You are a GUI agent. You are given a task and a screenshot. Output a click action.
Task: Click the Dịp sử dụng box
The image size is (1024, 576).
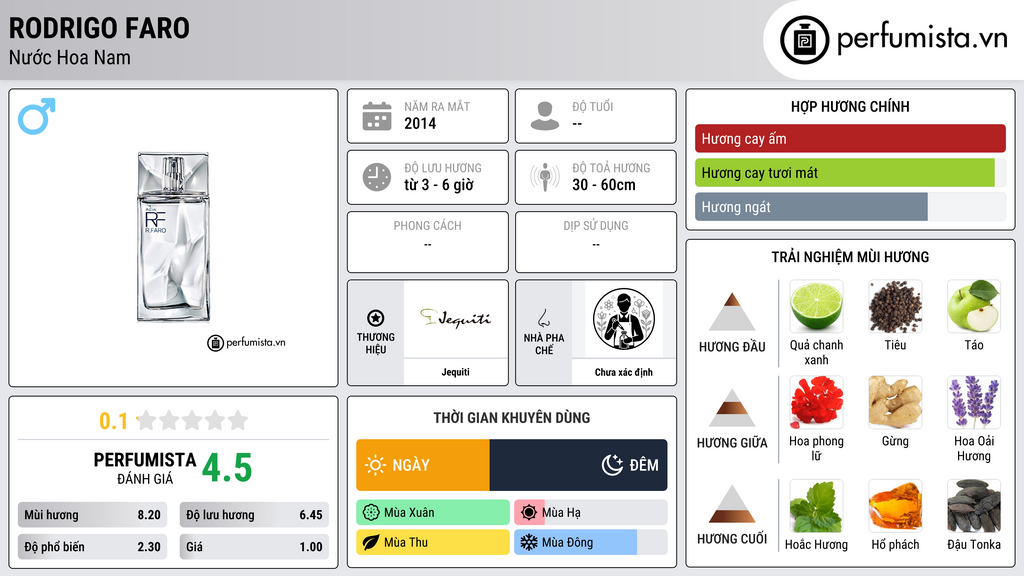[596, 242]
